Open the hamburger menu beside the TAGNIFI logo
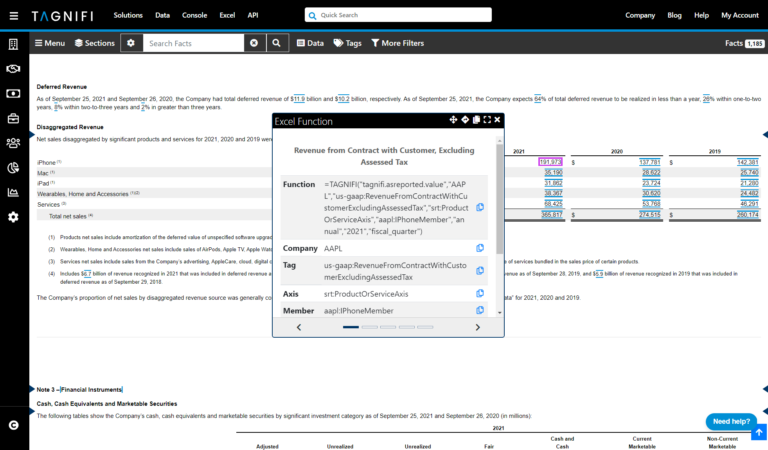This screenshot has height=450, width=768. coord(14,16)
